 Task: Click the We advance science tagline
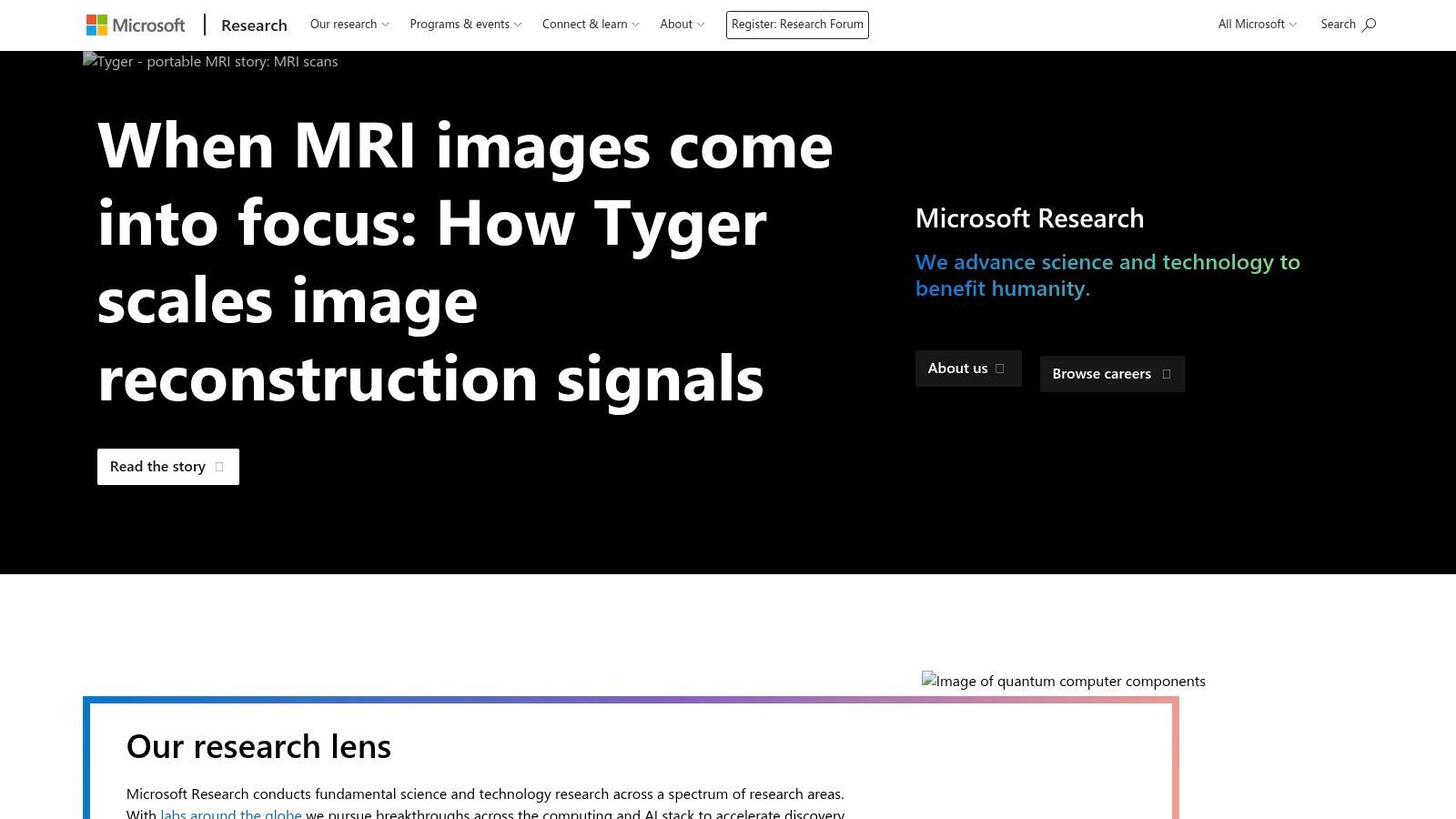[1107, 275]
